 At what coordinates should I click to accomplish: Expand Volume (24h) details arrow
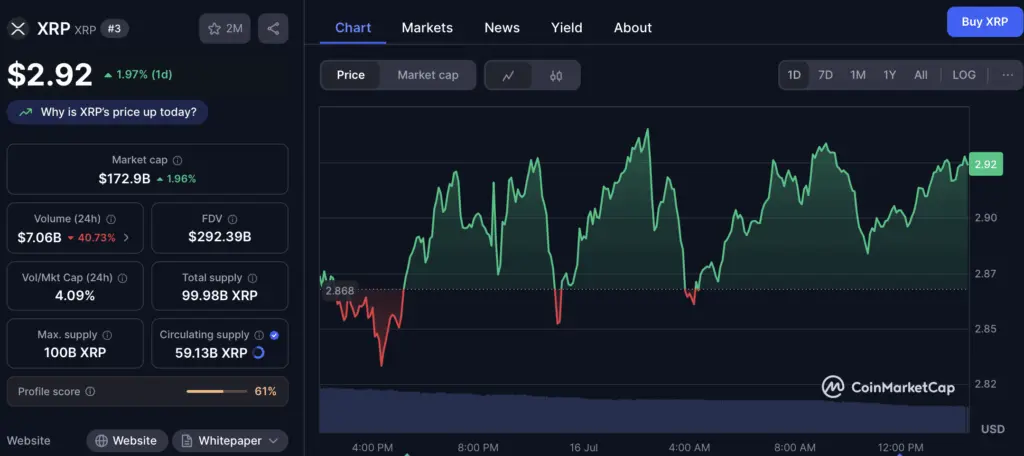point(126,238)
